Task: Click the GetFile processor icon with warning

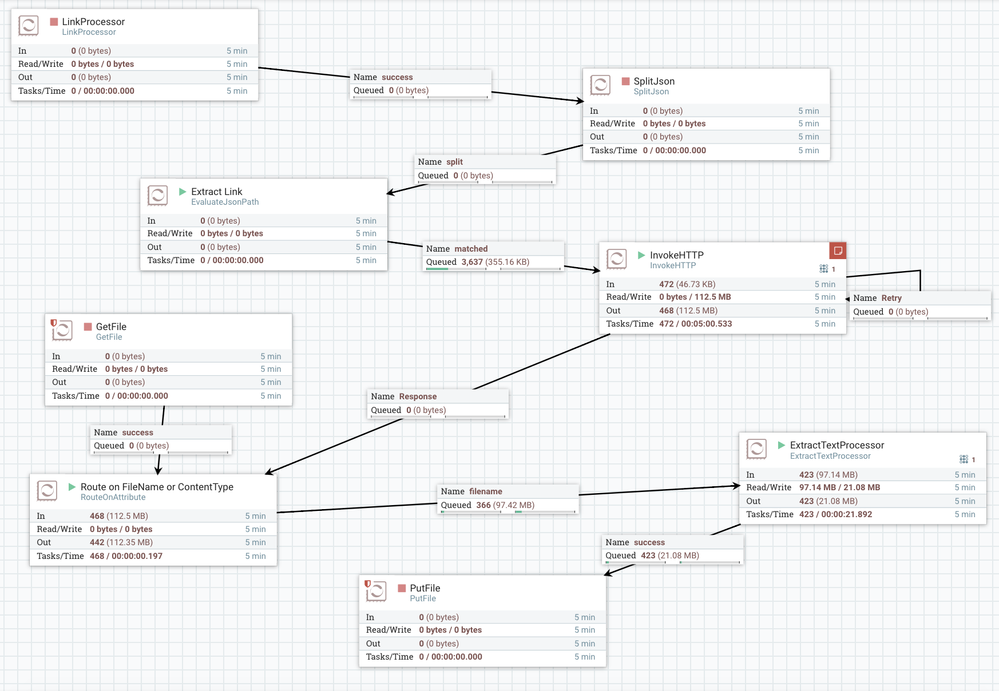Action: 62,330
